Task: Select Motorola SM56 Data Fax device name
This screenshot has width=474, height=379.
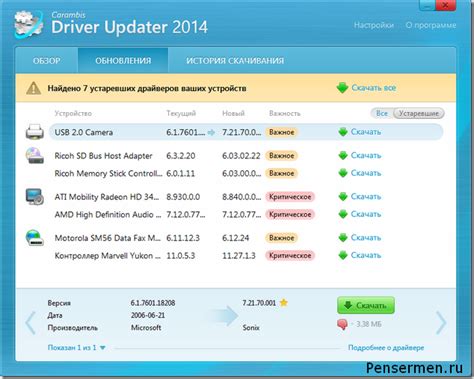Action: (107, 238)
